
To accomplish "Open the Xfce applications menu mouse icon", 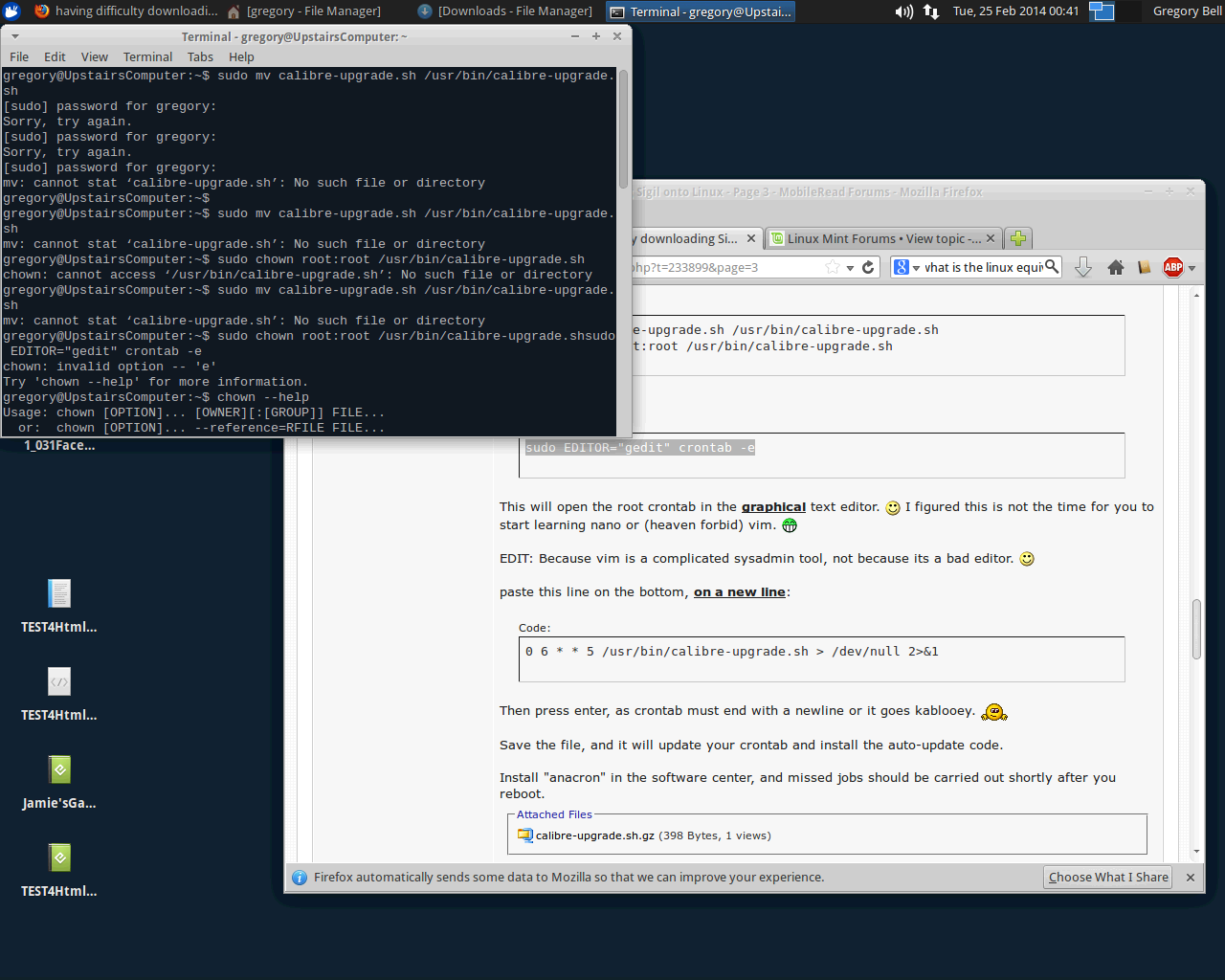I will pyautogui.click(x=11, y=11).
